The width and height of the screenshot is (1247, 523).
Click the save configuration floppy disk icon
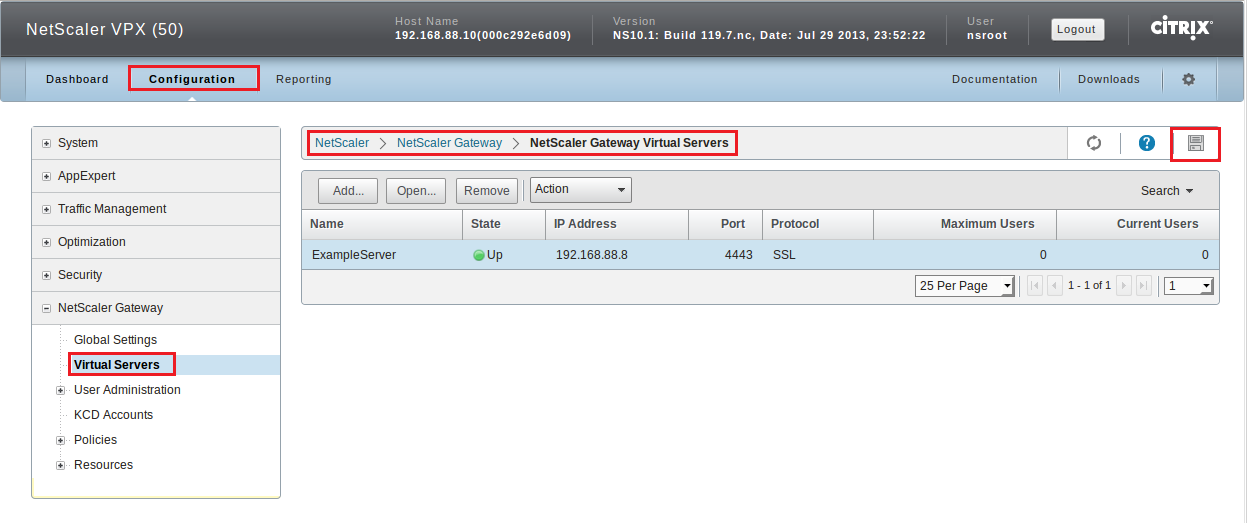pos(1195,144)
